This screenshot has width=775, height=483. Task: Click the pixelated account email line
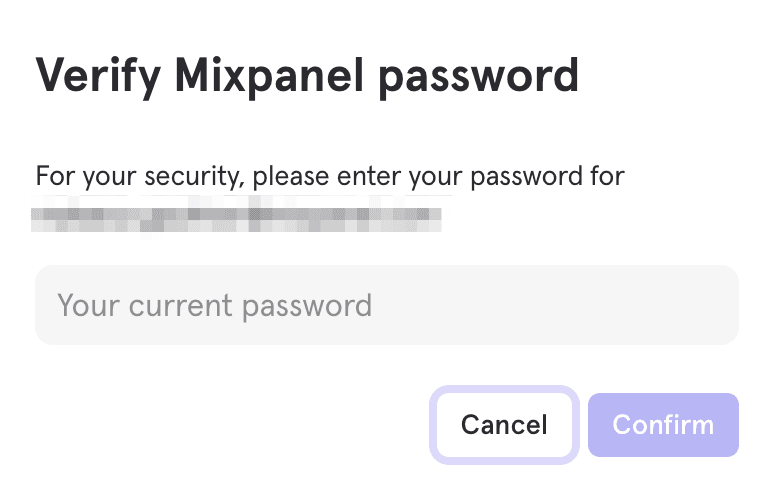pos(236,215)
